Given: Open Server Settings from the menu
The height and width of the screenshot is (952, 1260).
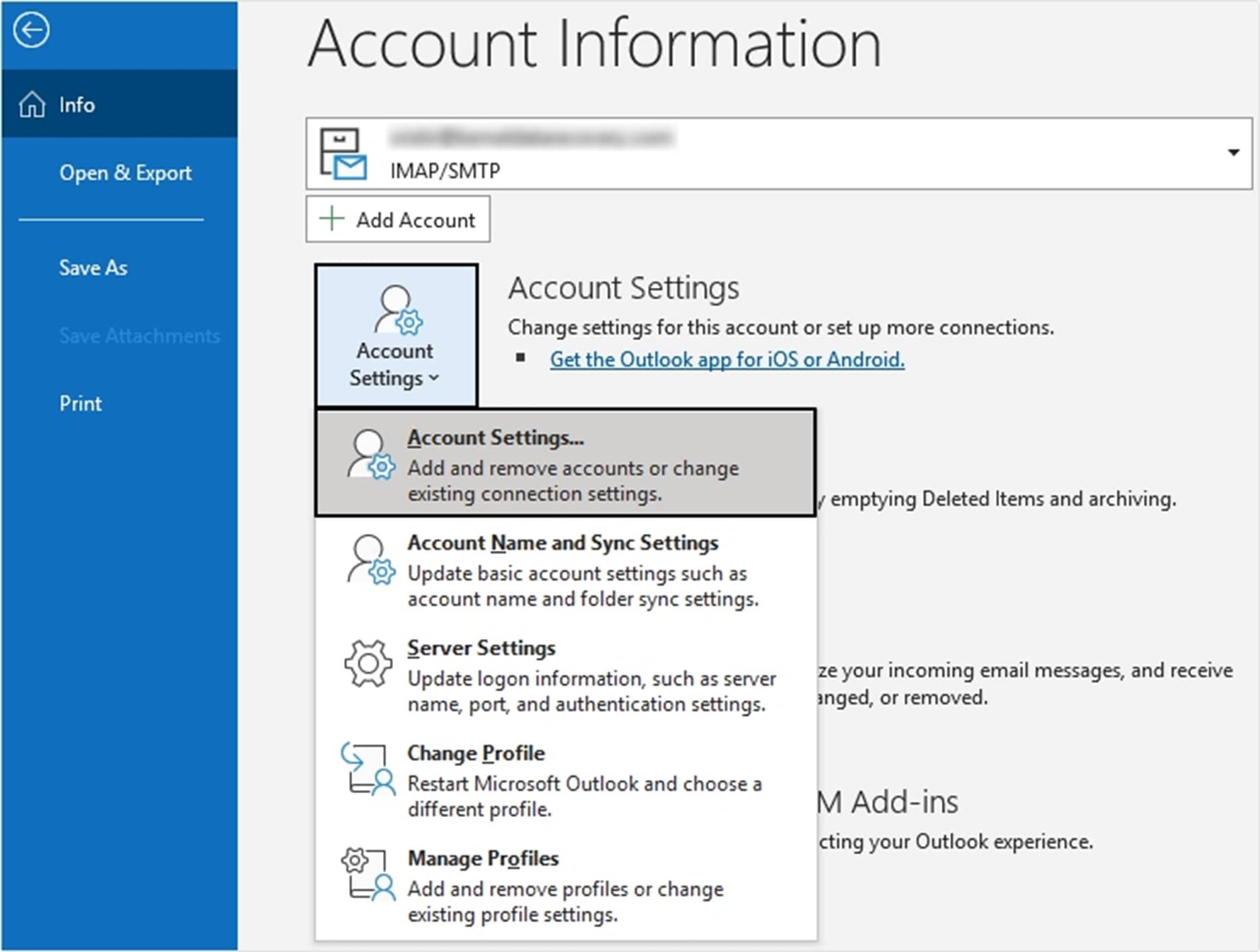Looking at the screenshot, I should [566, 675].
